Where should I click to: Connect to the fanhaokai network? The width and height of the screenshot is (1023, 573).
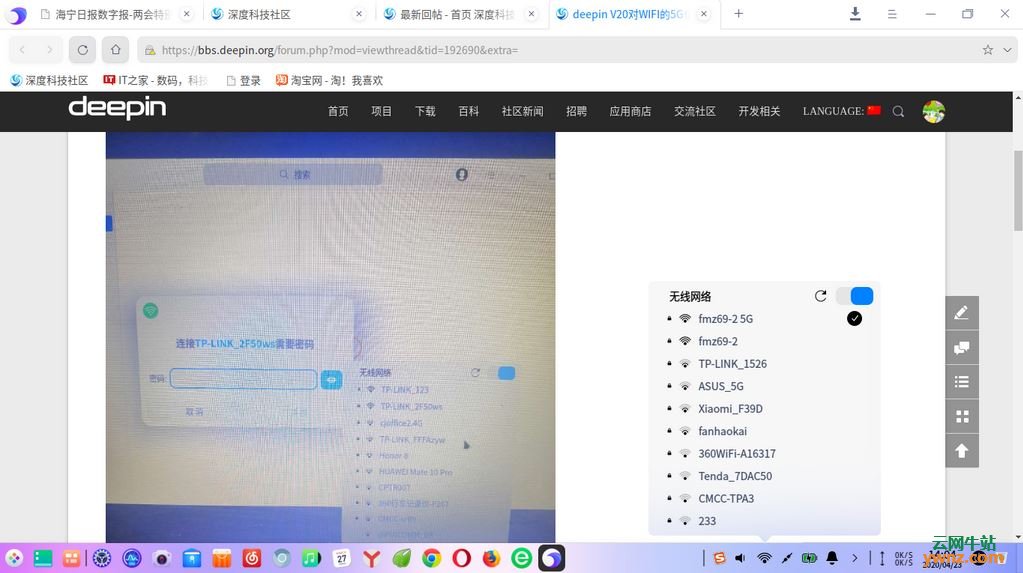[763, 431]
